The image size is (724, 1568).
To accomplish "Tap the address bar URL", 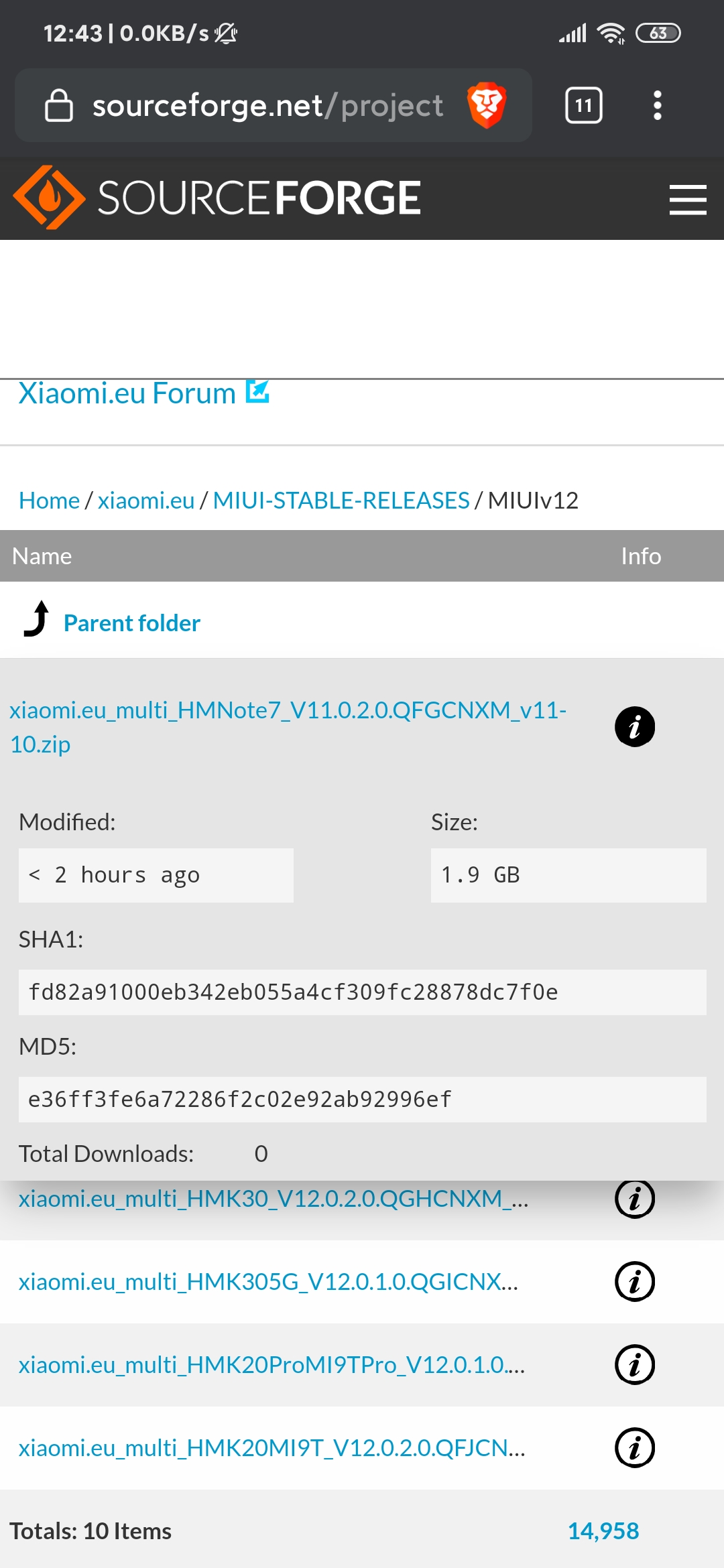I will point(267,105).
